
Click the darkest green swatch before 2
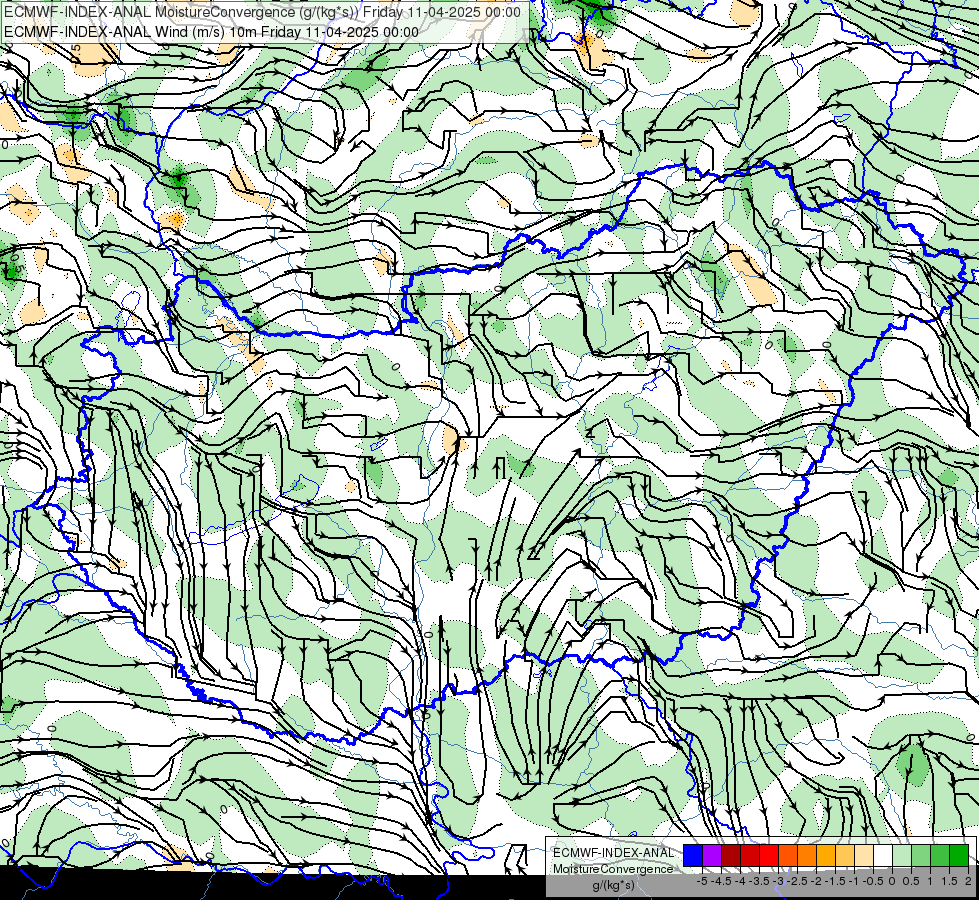958,856
